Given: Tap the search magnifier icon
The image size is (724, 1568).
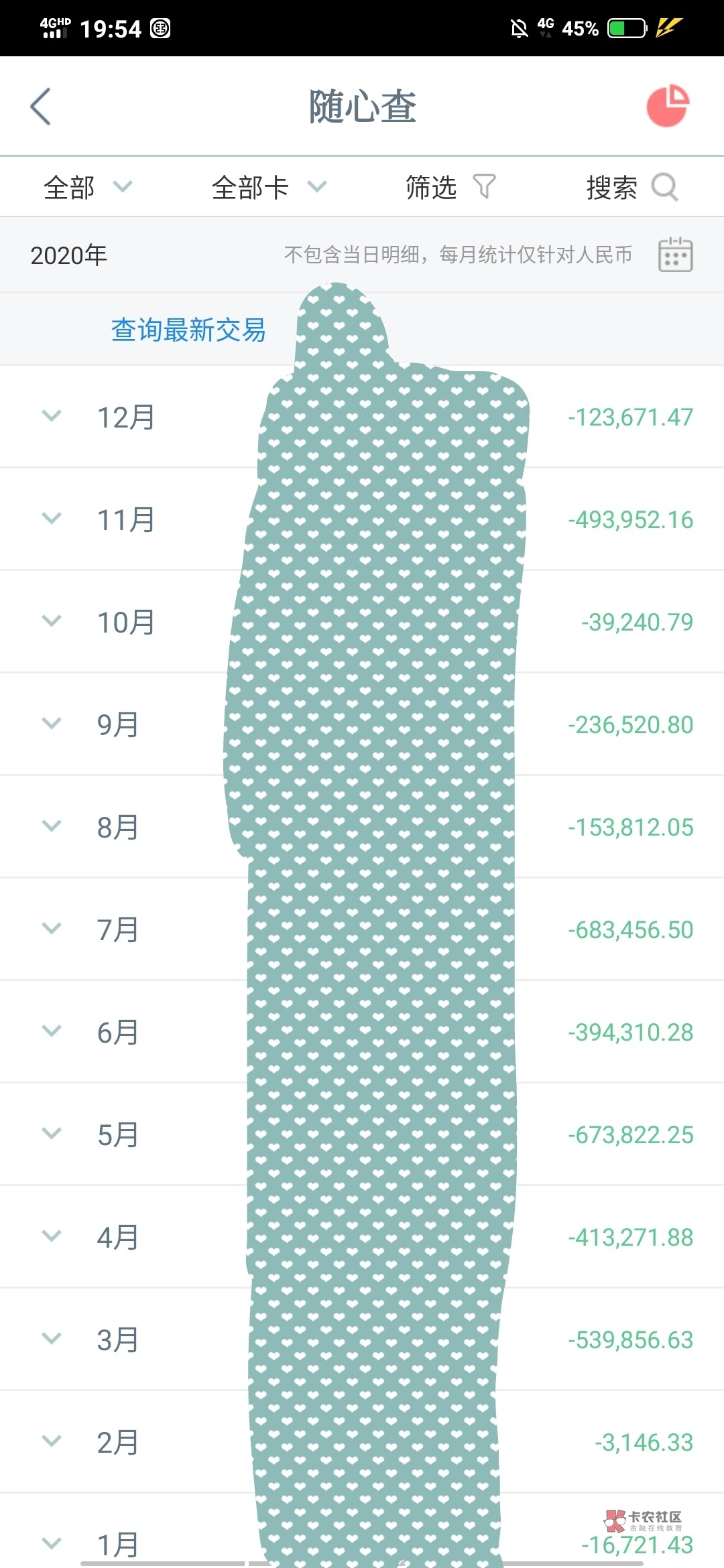Looking at the screenshot, I should [664, 187].
